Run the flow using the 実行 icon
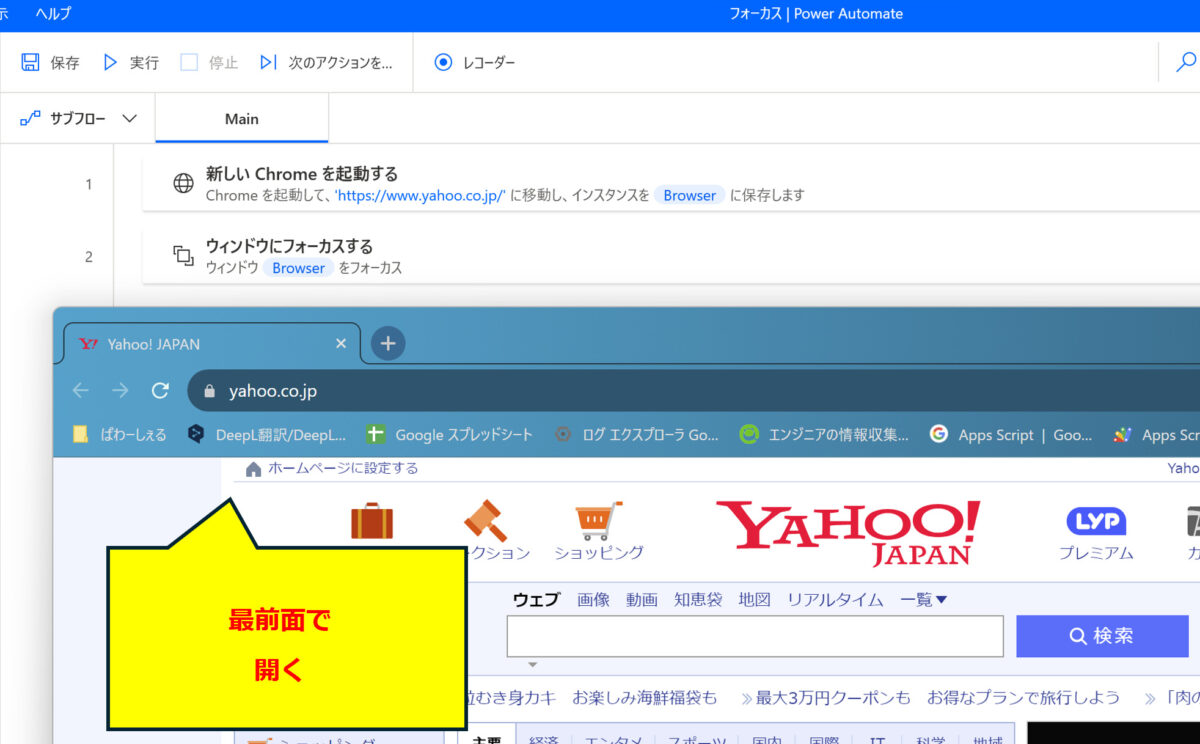The image size is (1200, 744). coord(111,62)
